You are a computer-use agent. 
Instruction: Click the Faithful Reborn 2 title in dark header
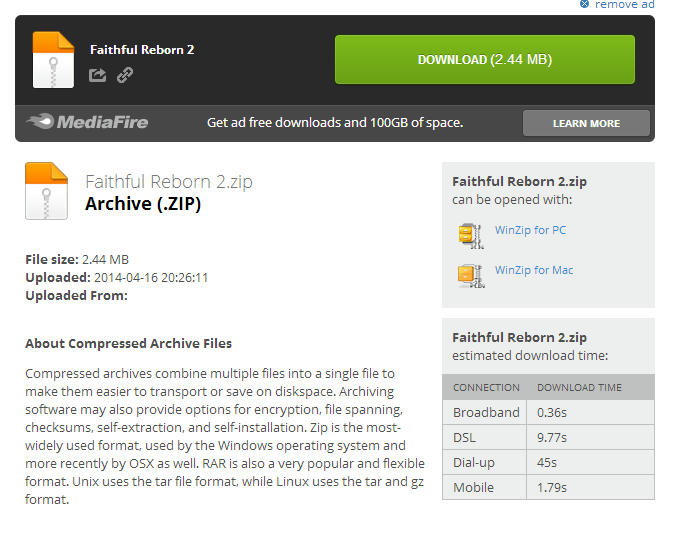pos(142,50)
